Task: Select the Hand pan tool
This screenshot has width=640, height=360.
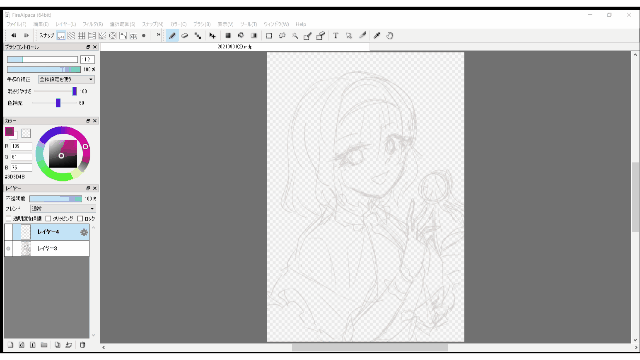Action: (390, 36)
